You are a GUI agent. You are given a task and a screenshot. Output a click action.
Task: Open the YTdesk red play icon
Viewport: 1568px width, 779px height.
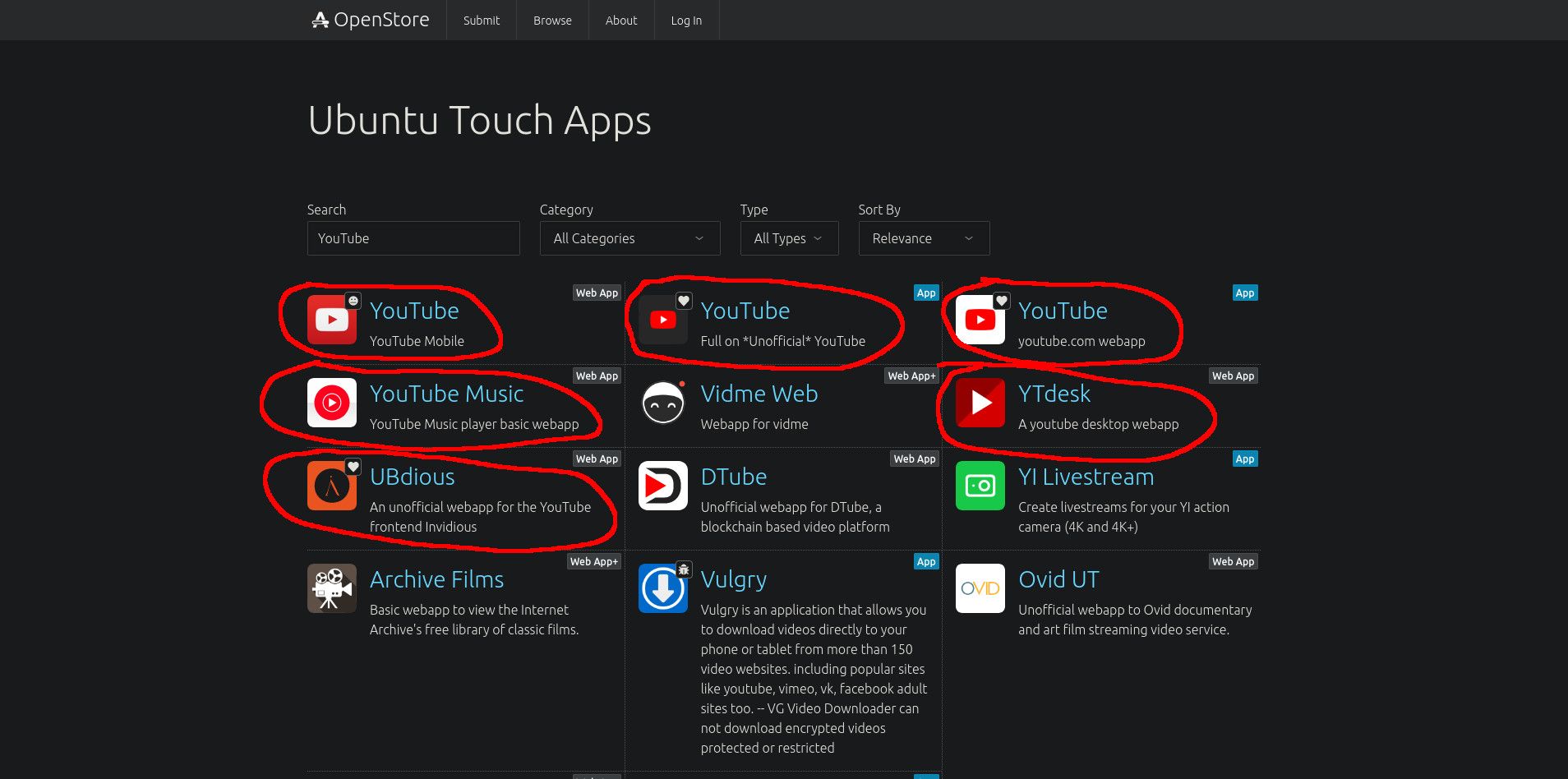pyautogui.click(x=980, y=403)
